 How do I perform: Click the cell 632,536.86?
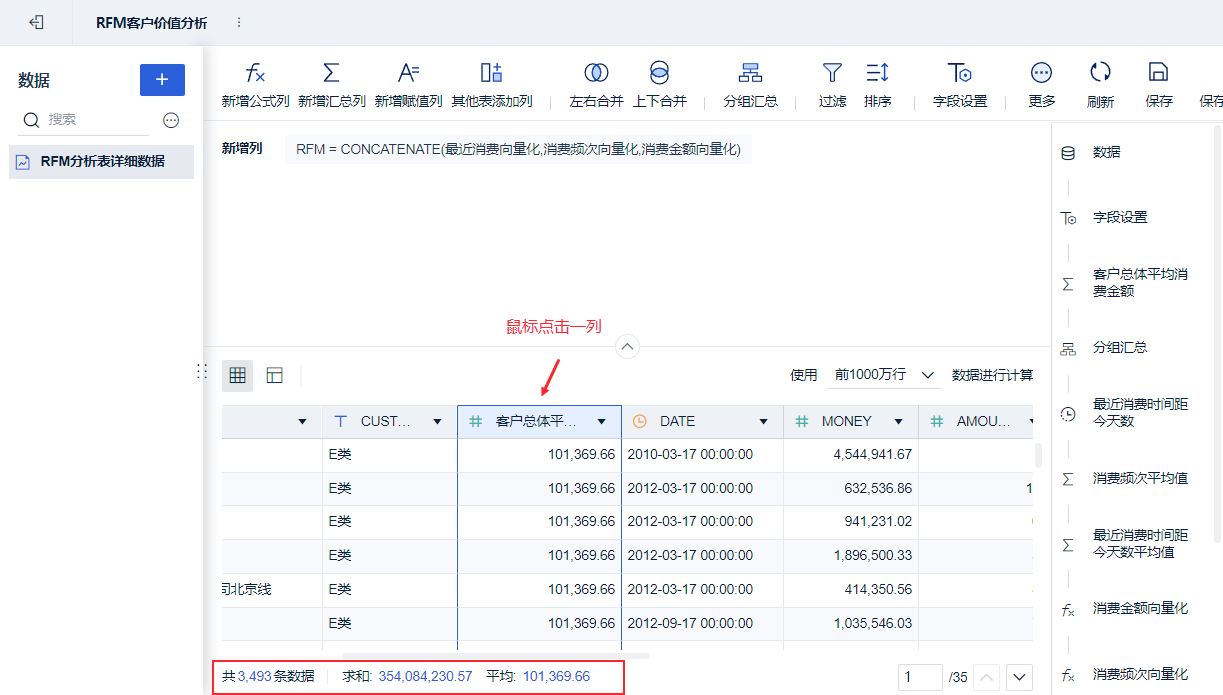[x=852, y=488]
